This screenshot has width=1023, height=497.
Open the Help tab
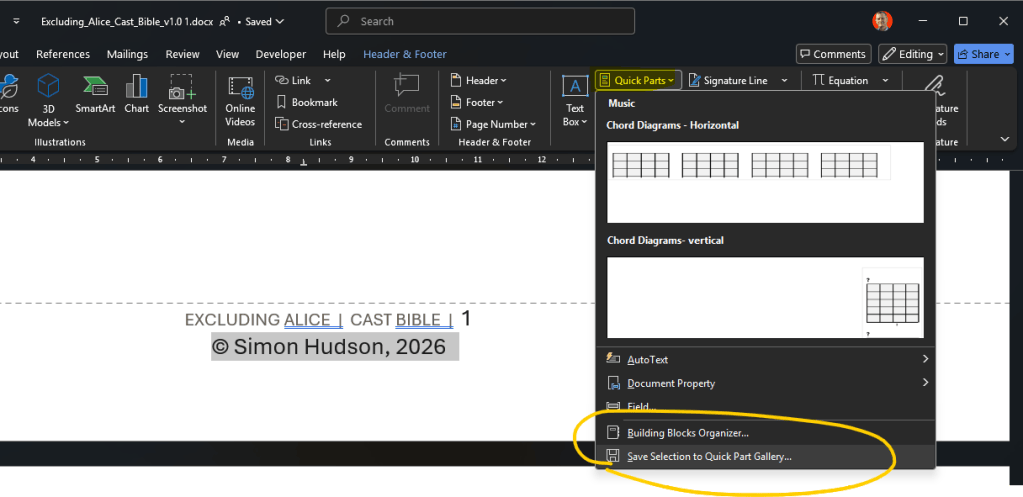(334, 54)
